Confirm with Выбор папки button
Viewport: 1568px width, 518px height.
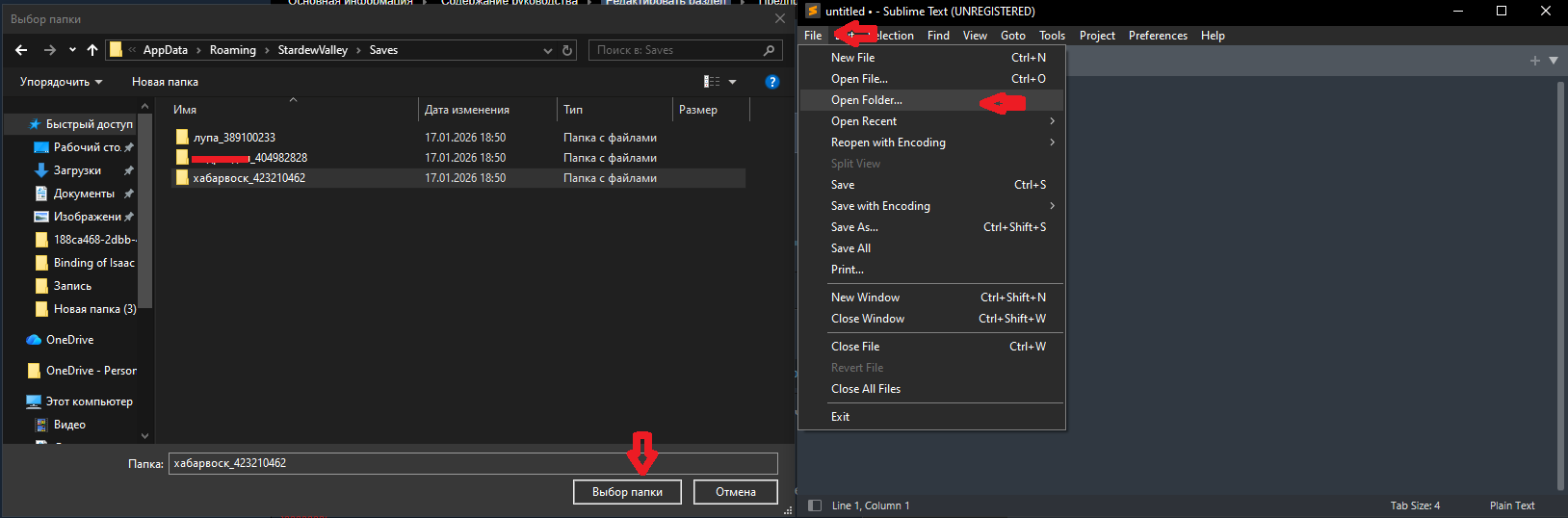627,492
